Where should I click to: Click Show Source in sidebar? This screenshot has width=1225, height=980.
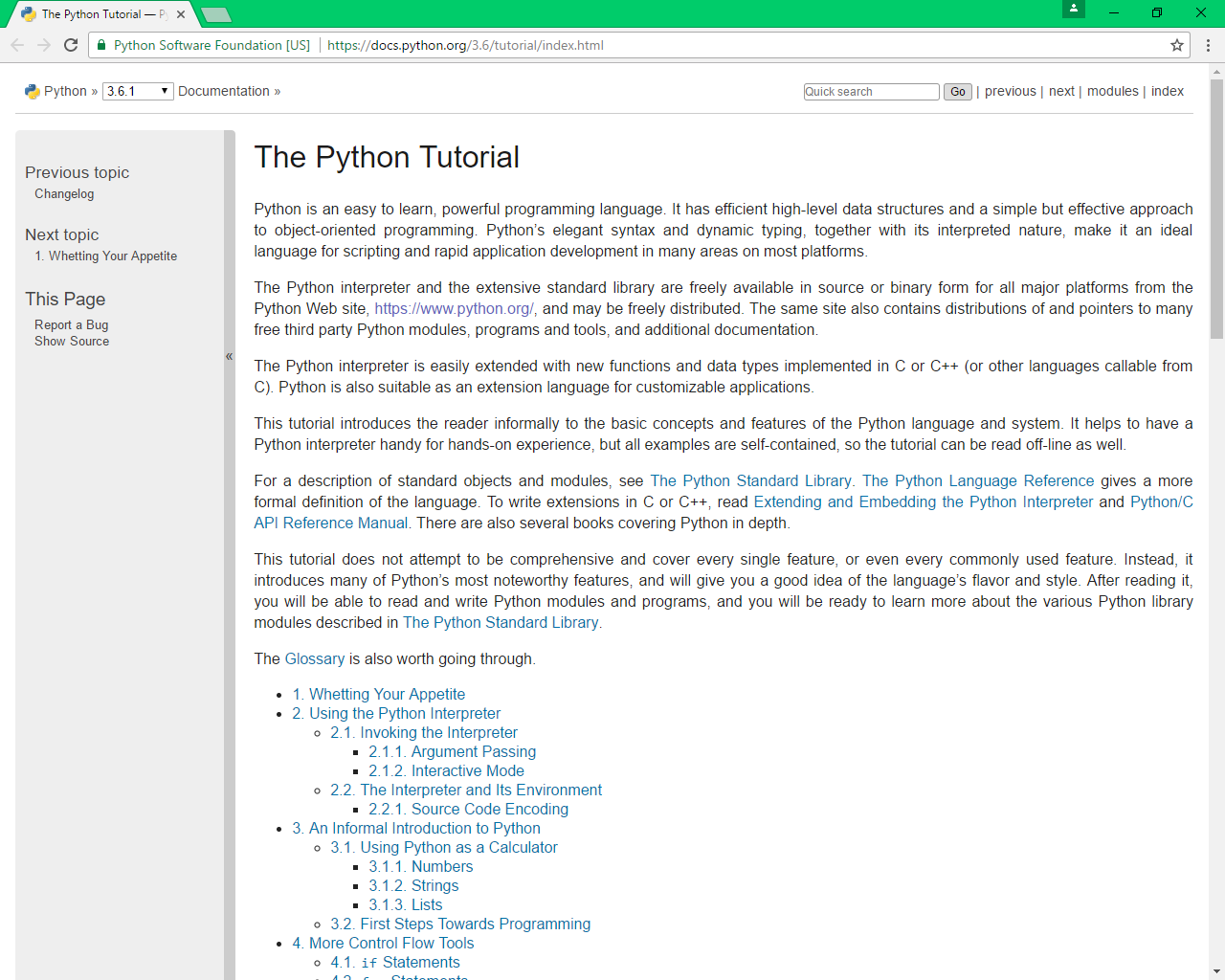tap(72, 341)
